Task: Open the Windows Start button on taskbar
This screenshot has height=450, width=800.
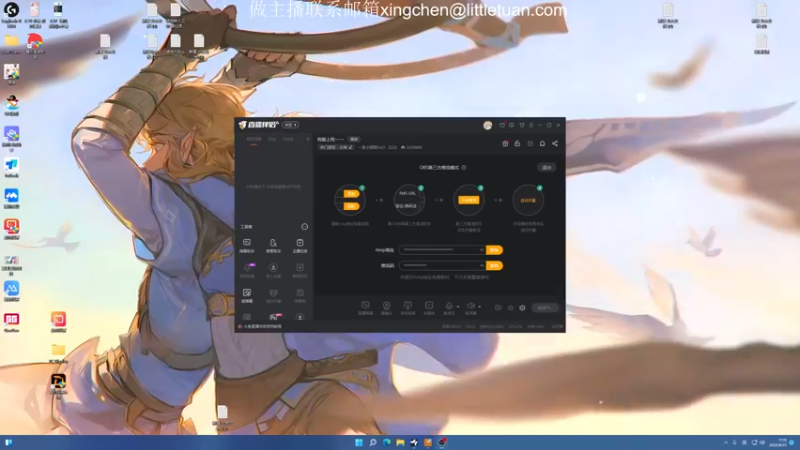Action: (x=359, y=442)
